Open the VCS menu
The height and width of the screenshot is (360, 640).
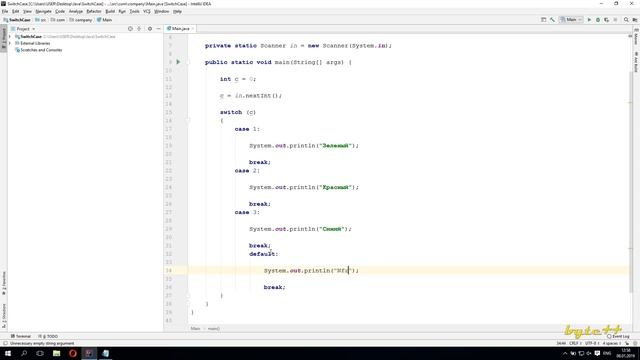147,11
